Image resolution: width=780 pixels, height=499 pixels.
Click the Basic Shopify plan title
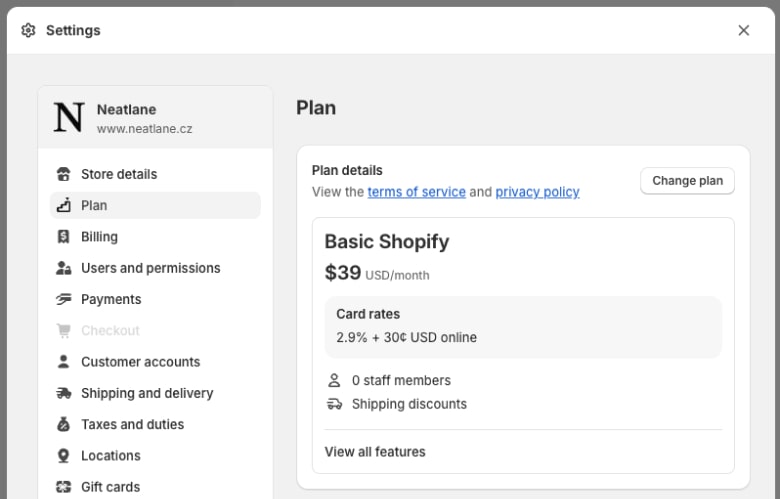(387, 242)
